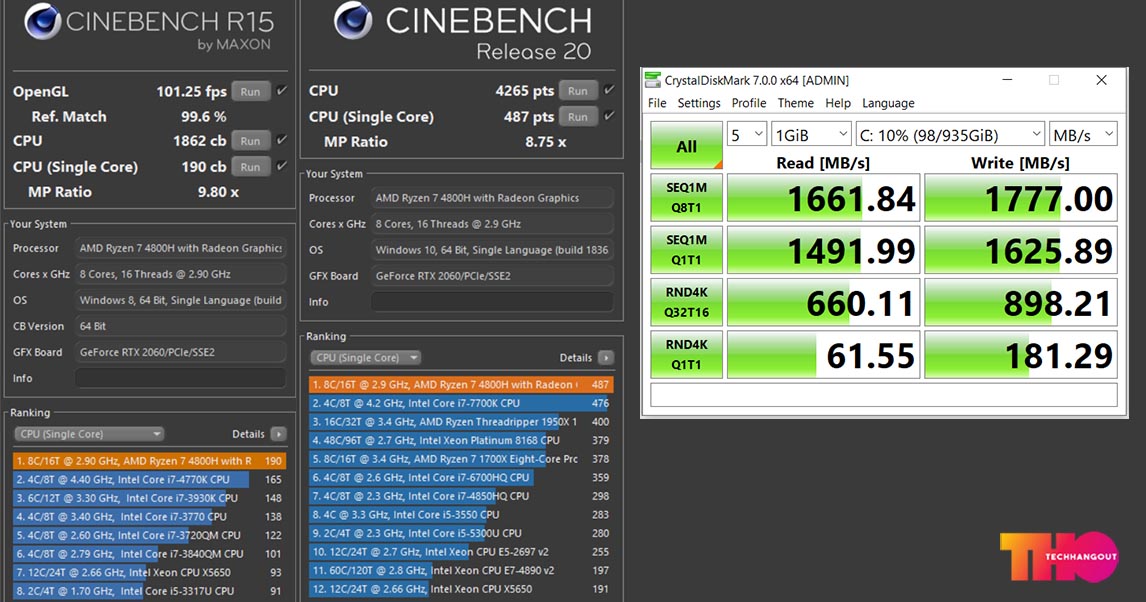Open the ranking type dropdown in Cinebench R20
1146x602 pixels.
[365, 357]
